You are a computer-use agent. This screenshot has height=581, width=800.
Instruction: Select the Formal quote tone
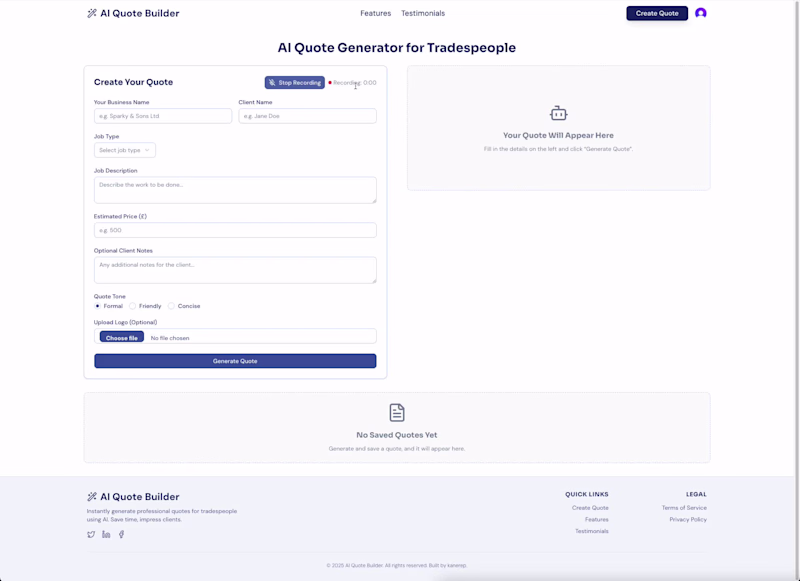coord(98,306)
